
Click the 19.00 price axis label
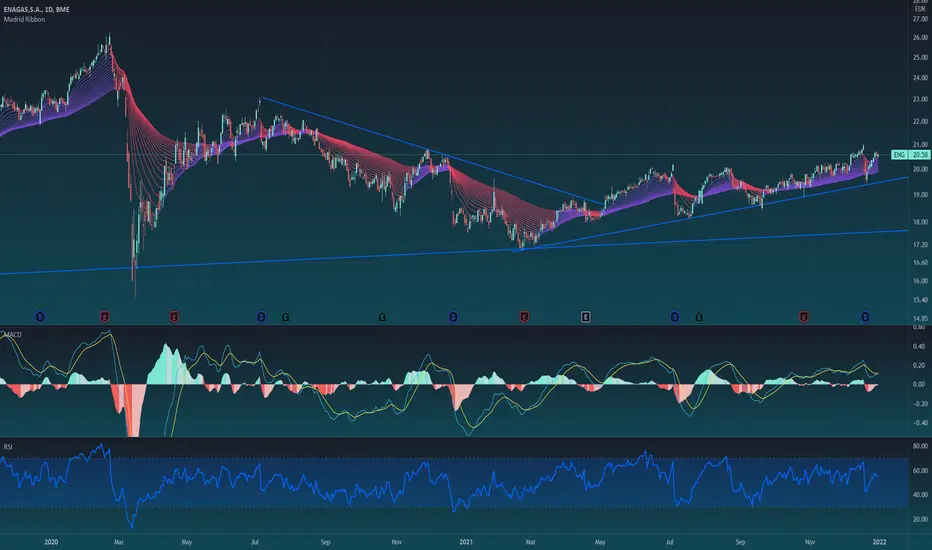[x=920, y=194]
